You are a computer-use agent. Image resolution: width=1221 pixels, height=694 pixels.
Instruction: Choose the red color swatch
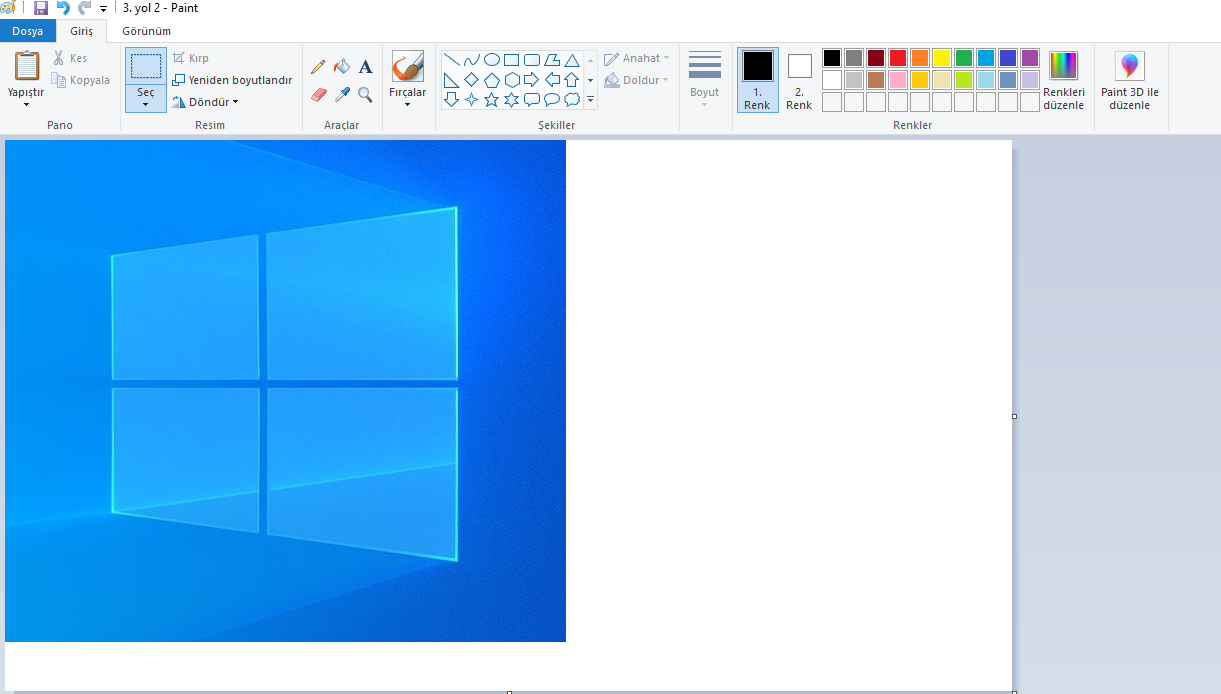(898, 58)
